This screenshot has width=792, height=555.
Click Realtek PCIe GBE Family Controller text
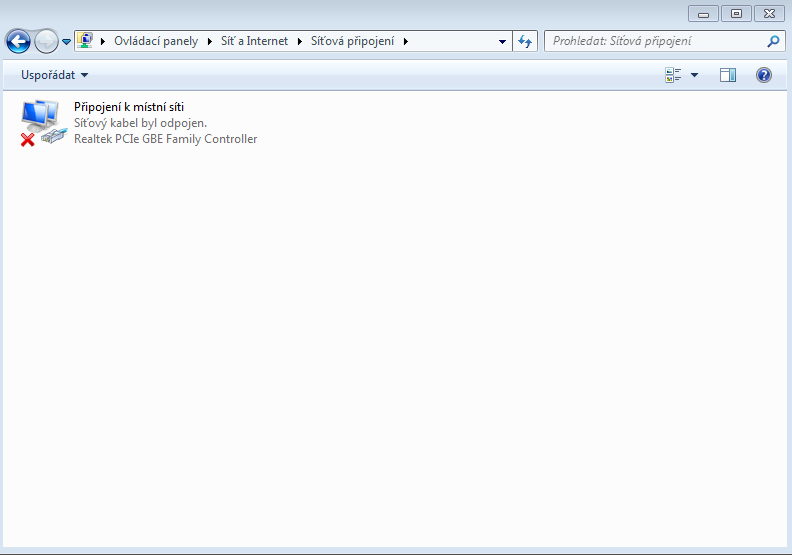pyautogui.click(x=166, y=139)
